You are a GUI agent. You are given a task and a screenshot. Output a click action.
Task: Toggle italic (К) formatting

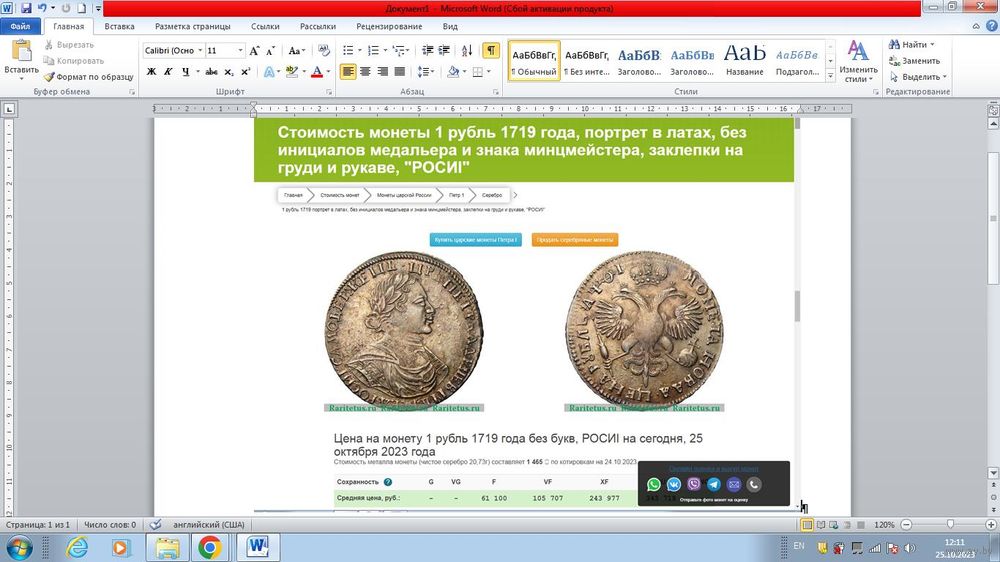(168, 71)
